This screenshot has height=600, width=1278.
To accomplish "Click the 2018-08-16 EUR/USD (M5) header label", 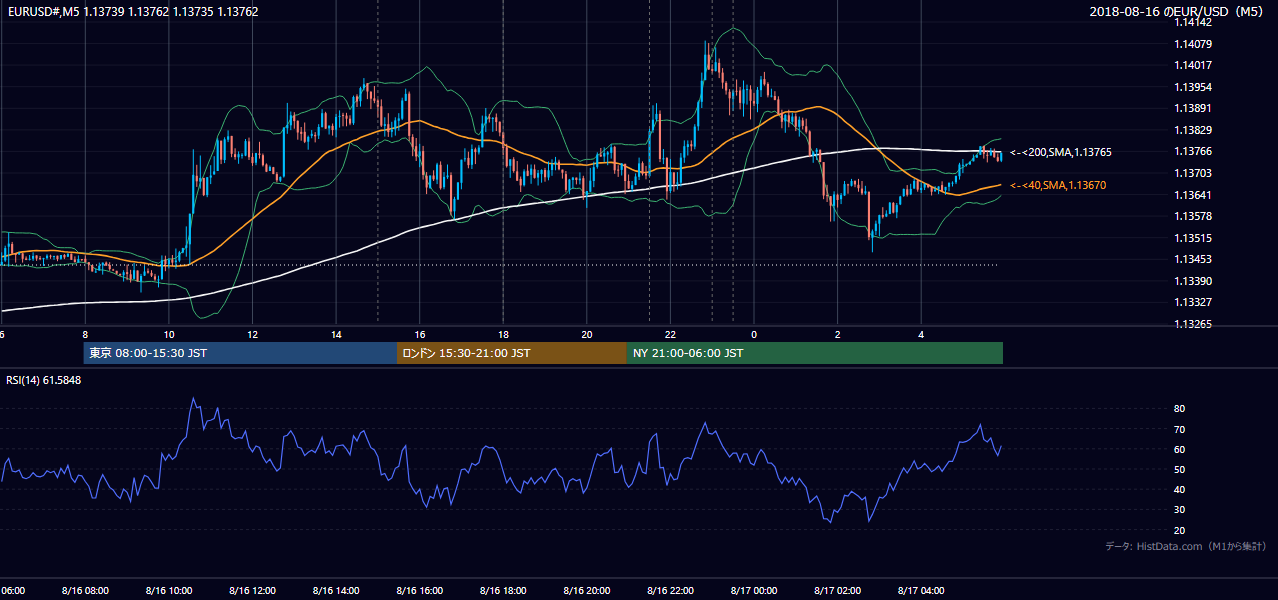I will pos(1178,11).
